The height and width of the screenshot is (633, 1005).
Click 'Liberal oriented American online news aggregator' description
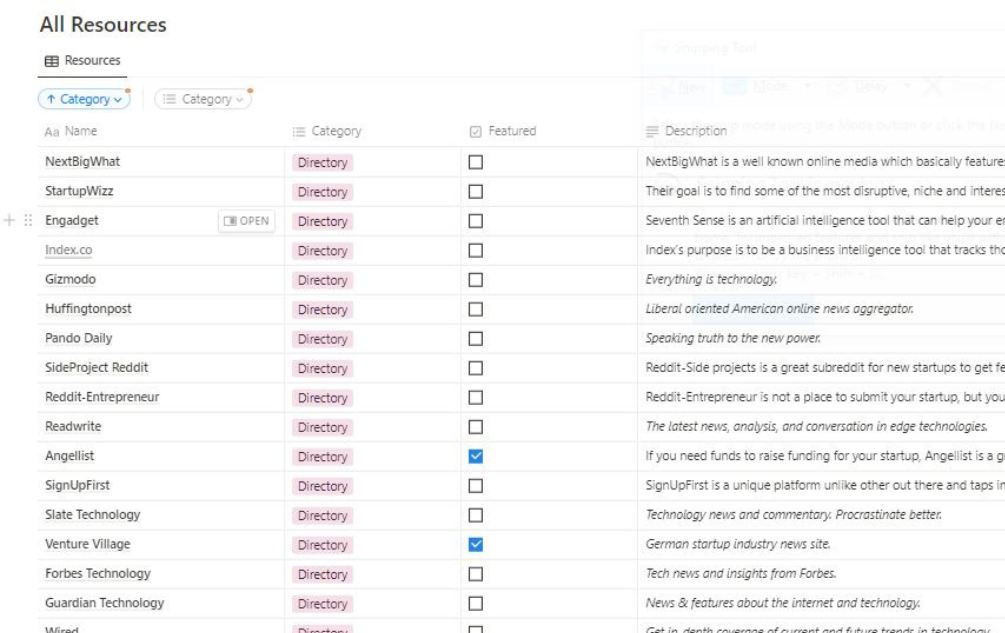point(779,309)
